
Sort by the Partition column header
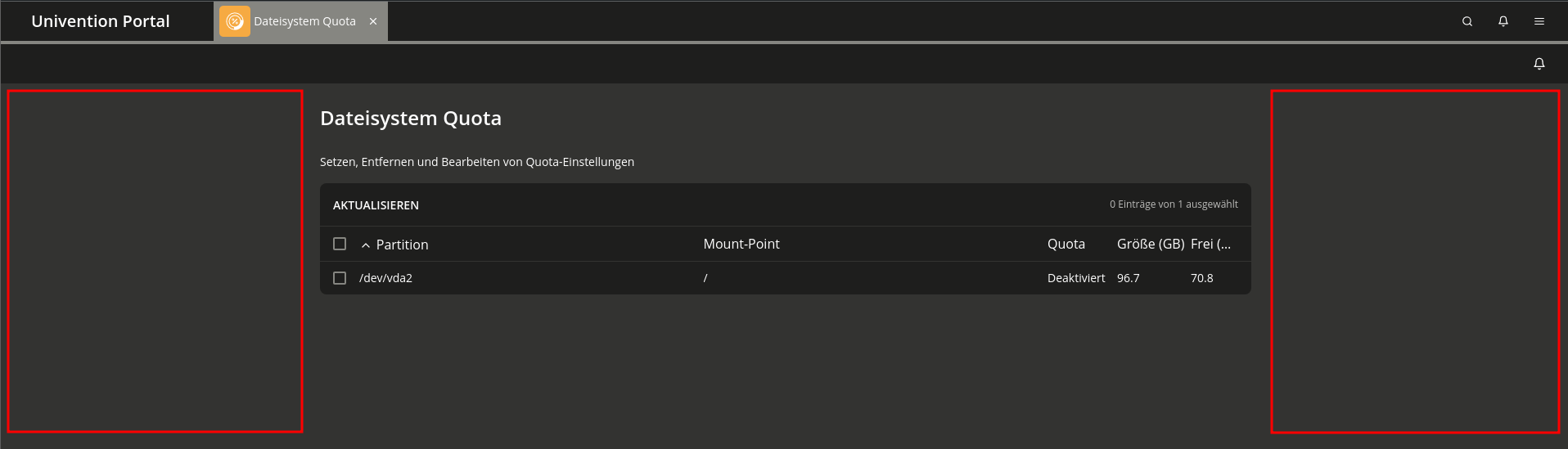402,245
